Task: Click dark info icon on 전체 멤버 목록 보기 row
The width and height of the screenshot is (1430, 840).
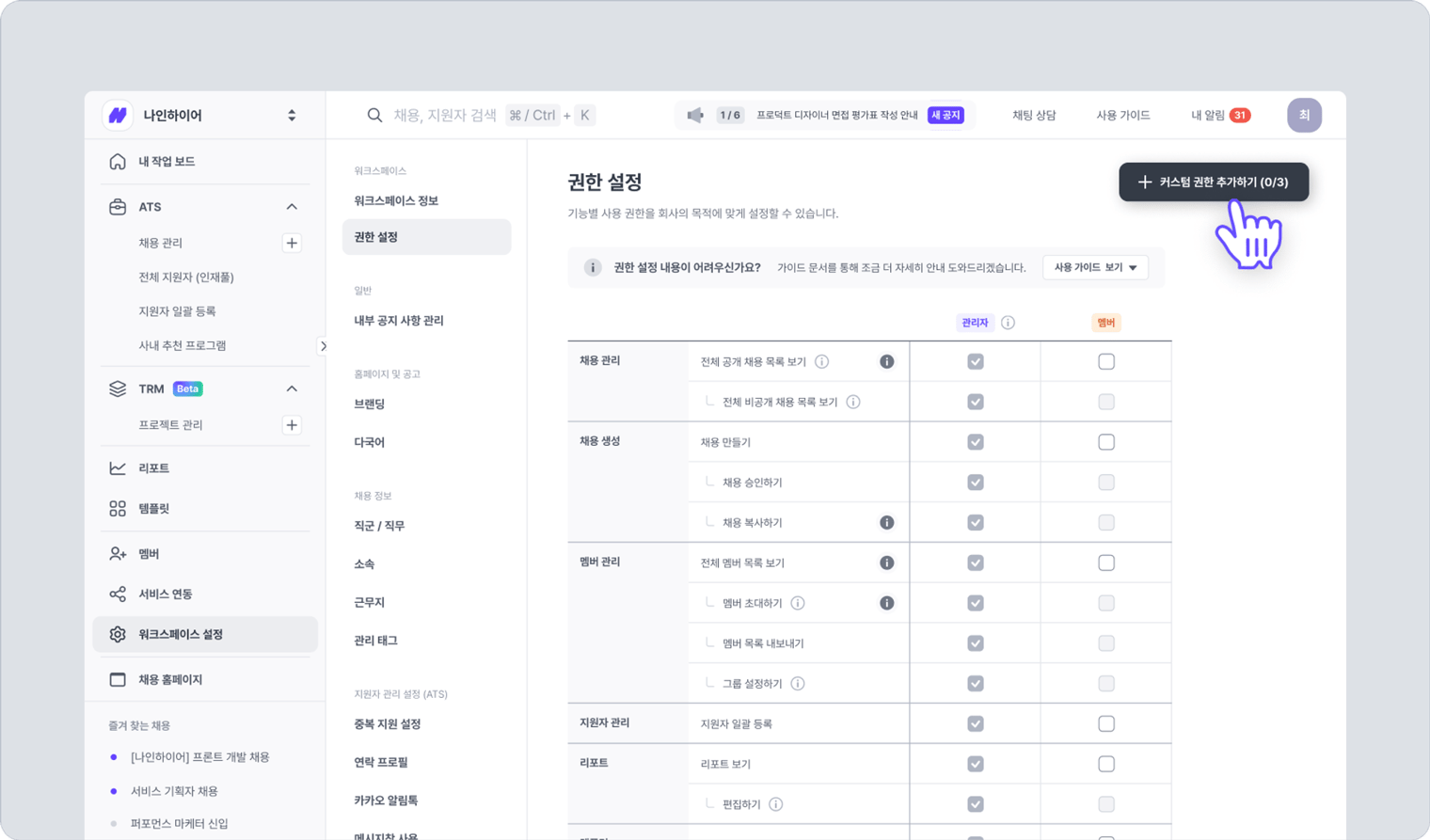Action: [x=886, y=563]
